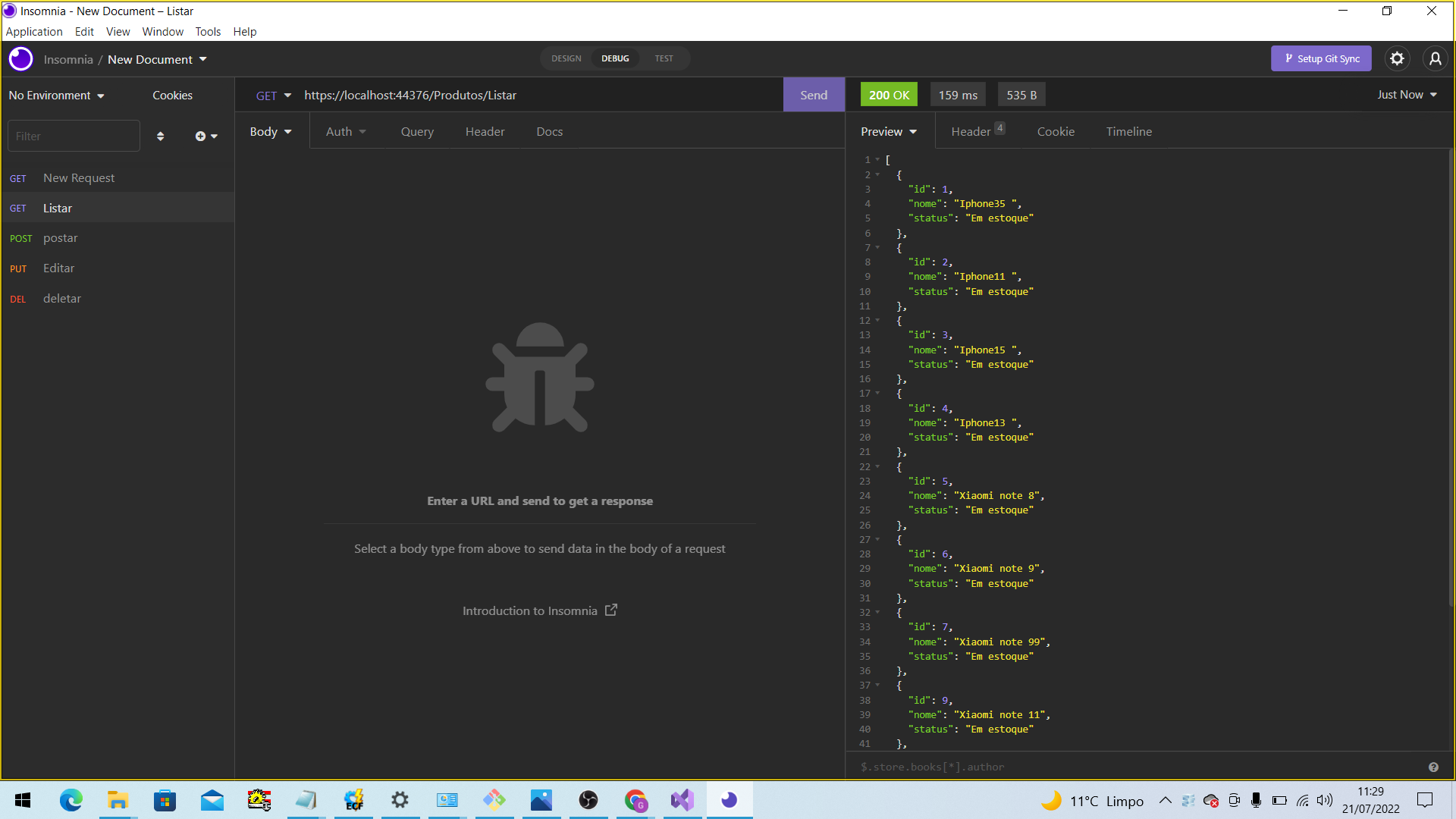The image size is (1456, 819).
Task: Open Microsoft Edge from taskbar
Action: (71, 800)
